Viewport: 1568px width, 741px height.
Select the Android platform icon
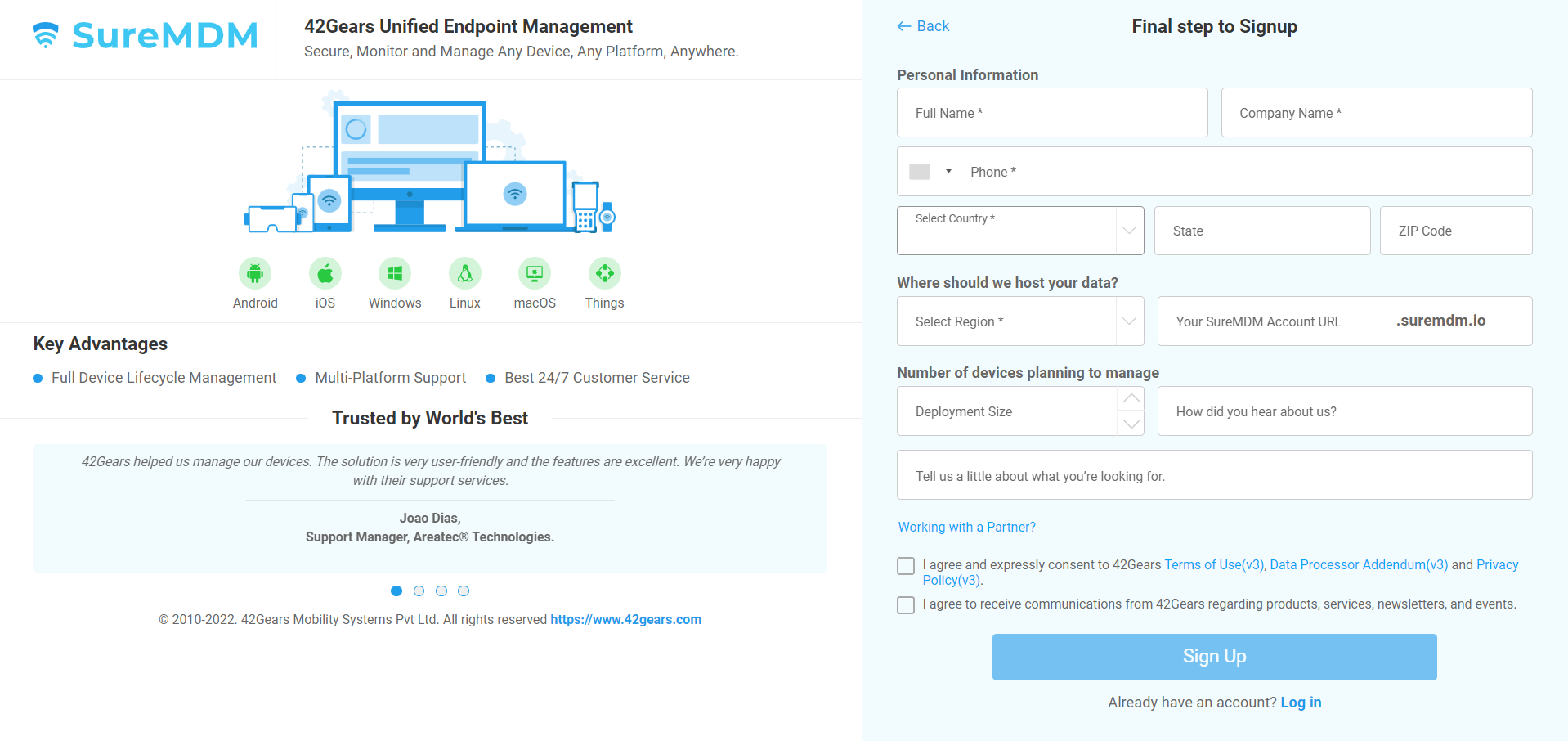pos(254,272)
